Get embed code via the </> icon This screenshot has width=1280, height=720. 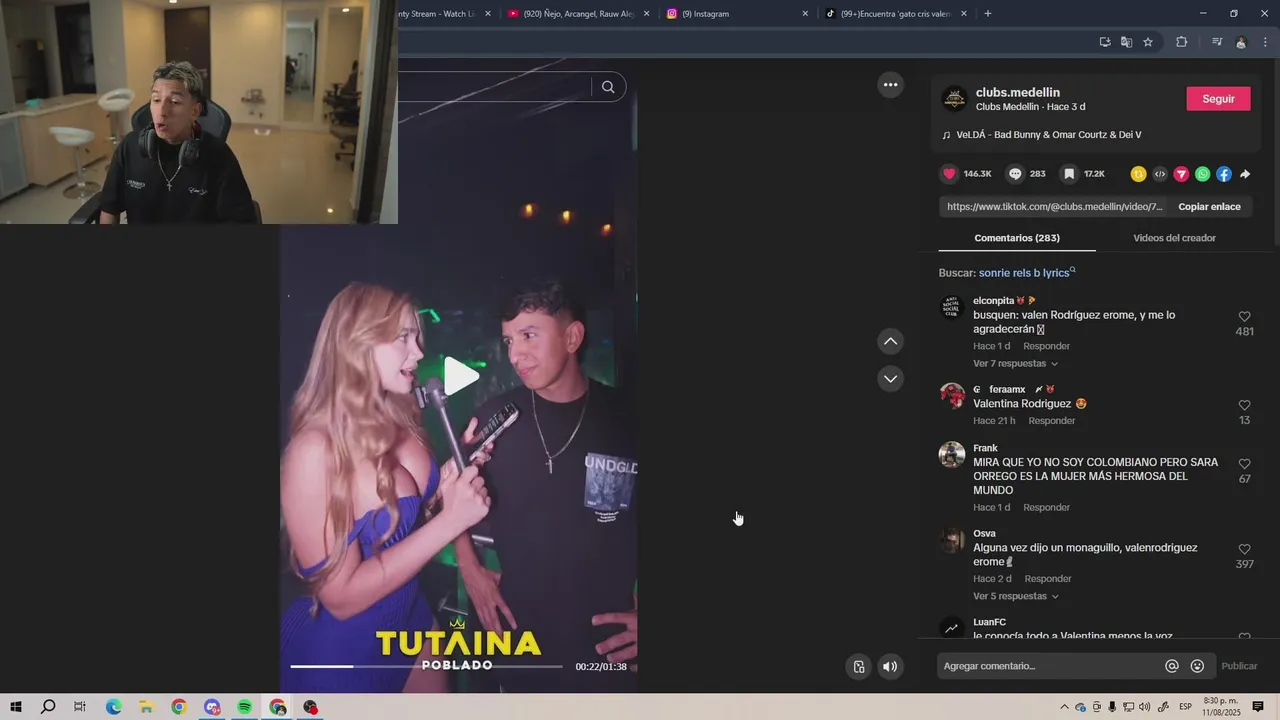(x=1160, y=174)
